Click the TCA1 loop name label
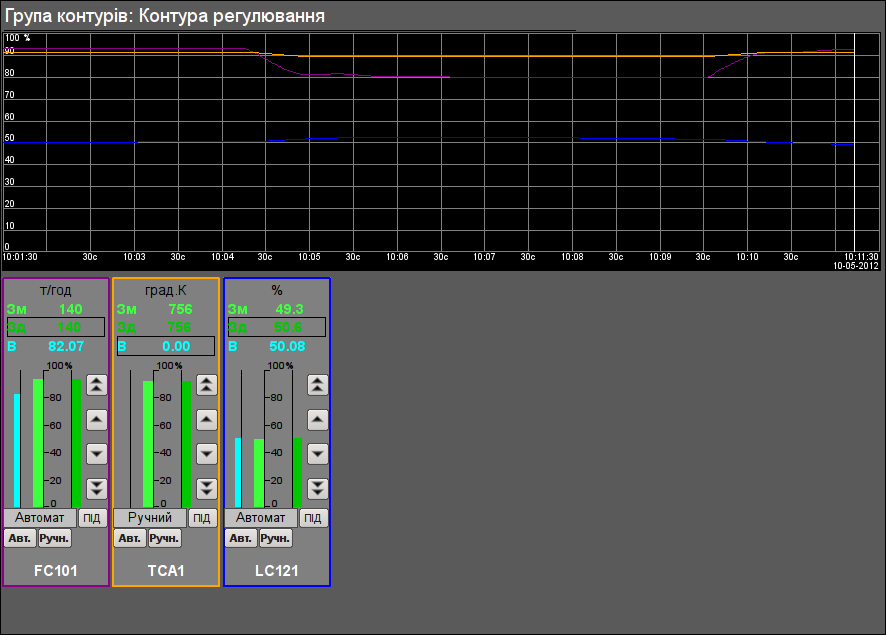 click(166, 571)
